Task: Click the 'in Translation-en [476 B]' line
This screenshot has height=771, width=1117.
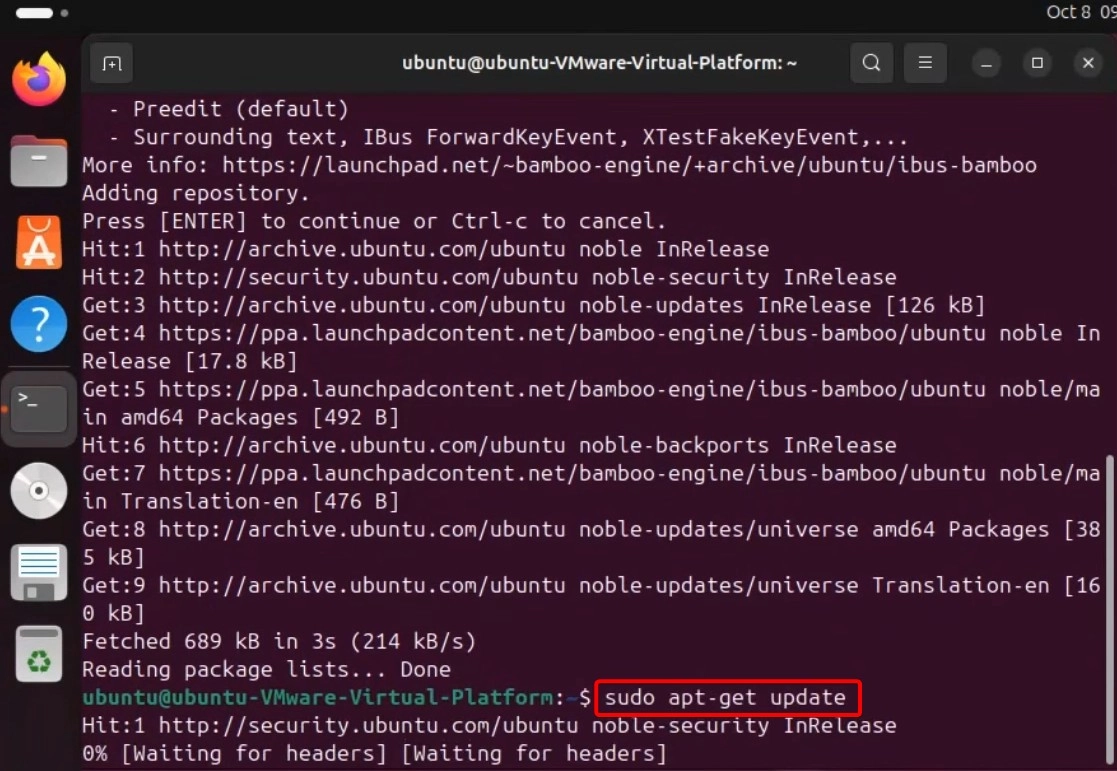Action: pos(241,502)
